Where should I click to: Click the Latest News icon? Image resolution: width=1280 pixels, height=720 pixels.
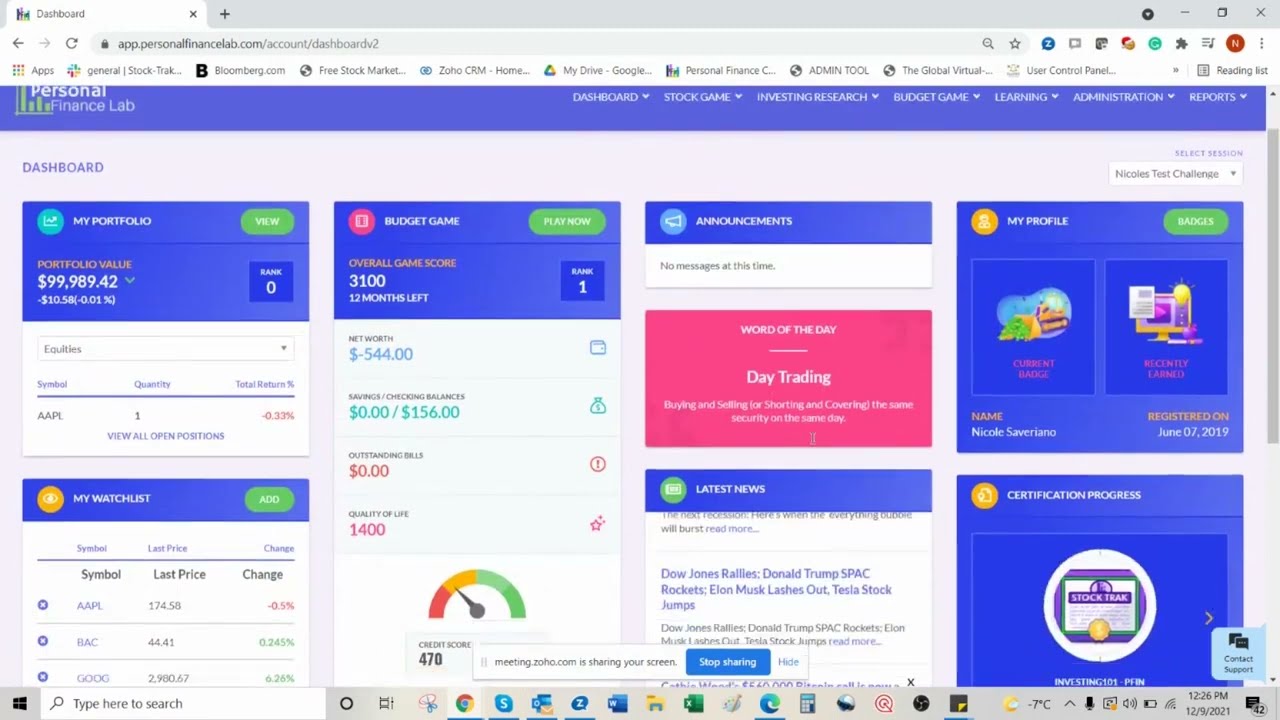pos(673,489)
